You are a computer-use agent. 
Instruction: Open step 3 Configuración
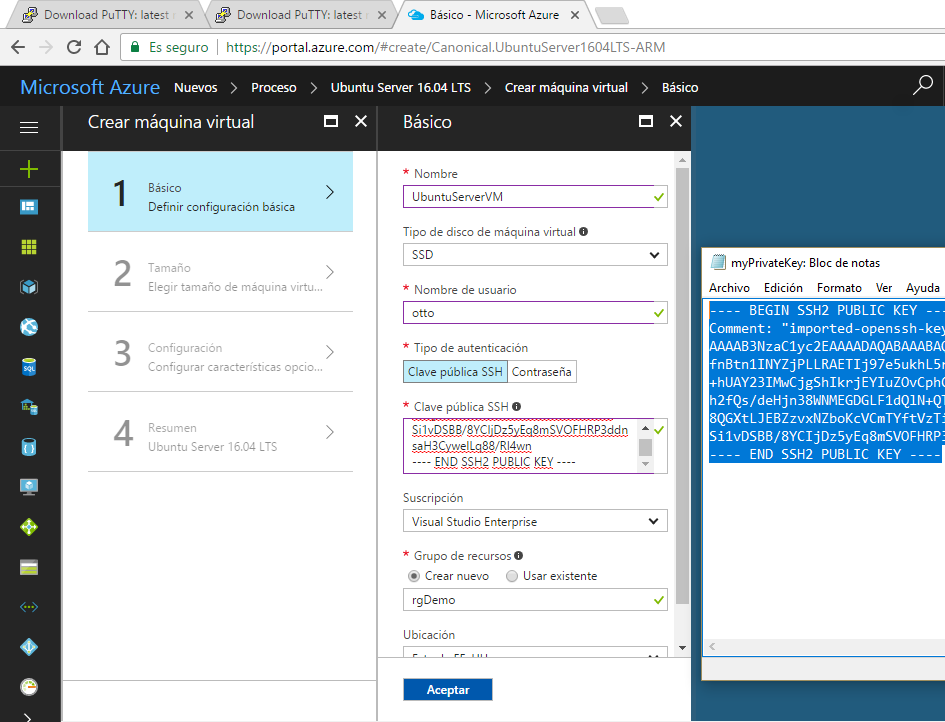point(221,352)
